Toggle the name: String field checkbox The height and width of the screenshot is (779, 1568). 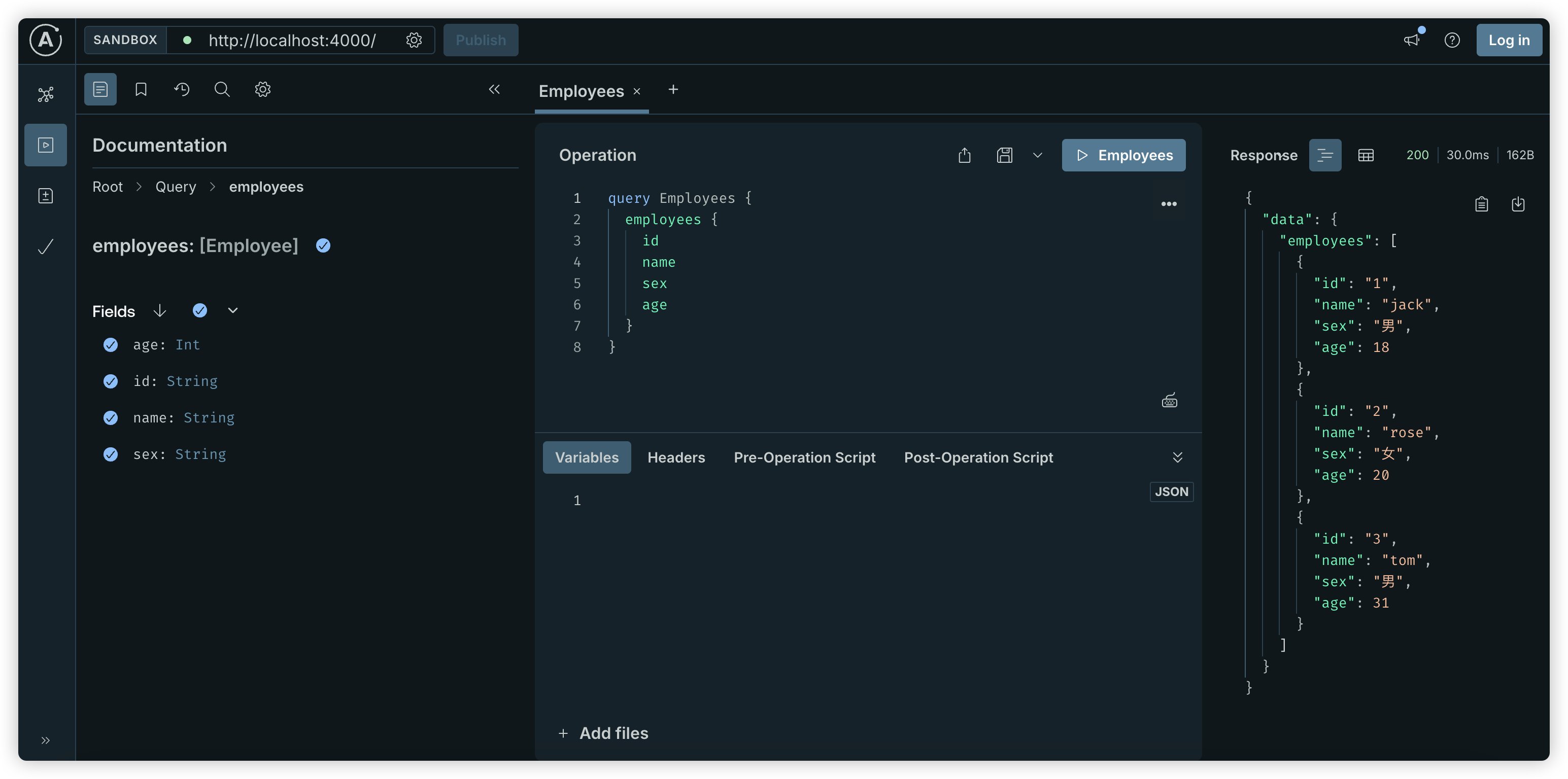(x=111, y=417)
